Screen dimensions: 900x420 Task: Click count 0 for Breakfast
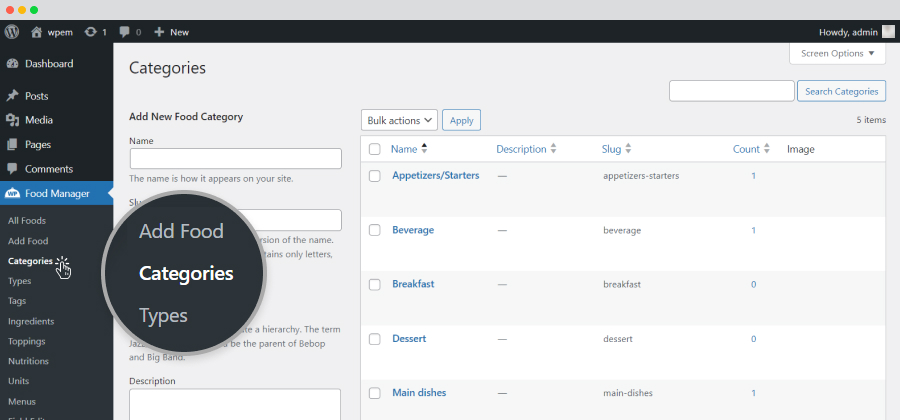[754, 285]
